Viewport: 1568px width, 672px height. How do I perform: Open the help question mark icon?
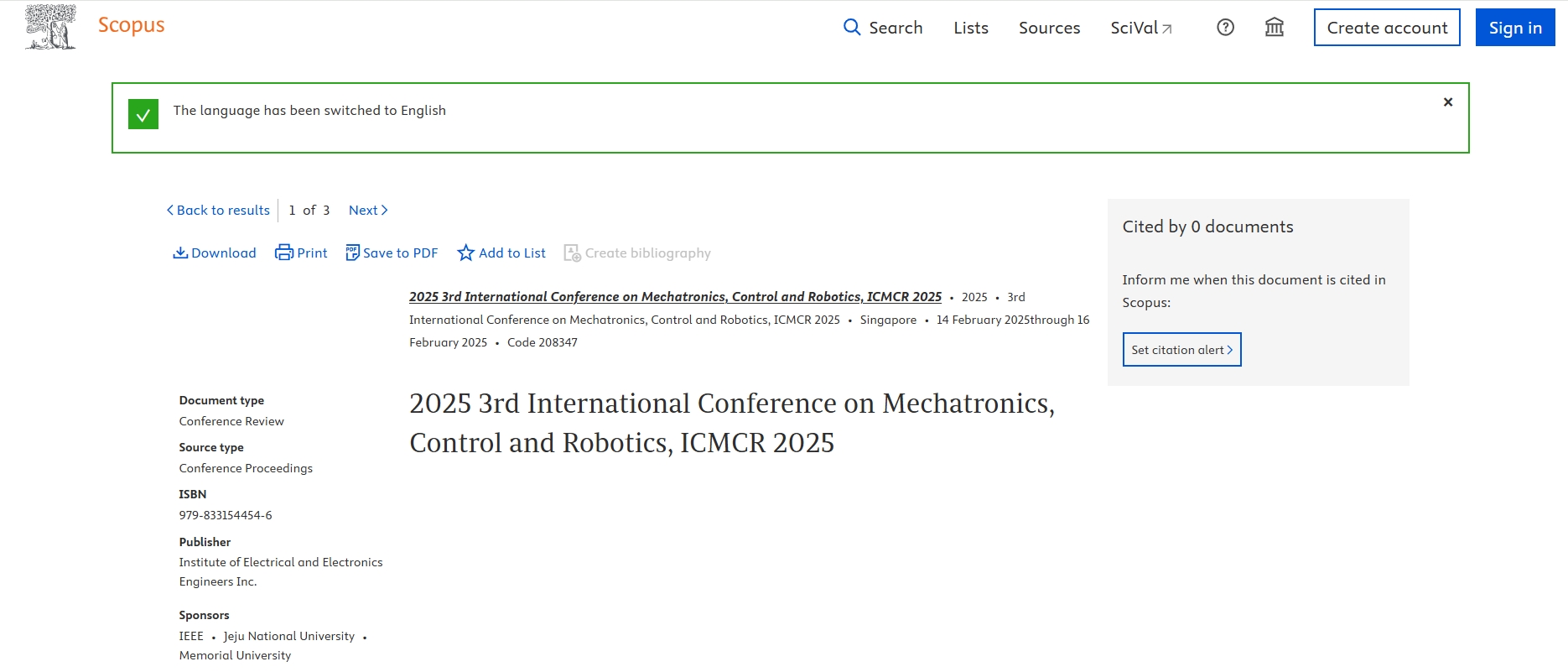[x=1225, y=28]
